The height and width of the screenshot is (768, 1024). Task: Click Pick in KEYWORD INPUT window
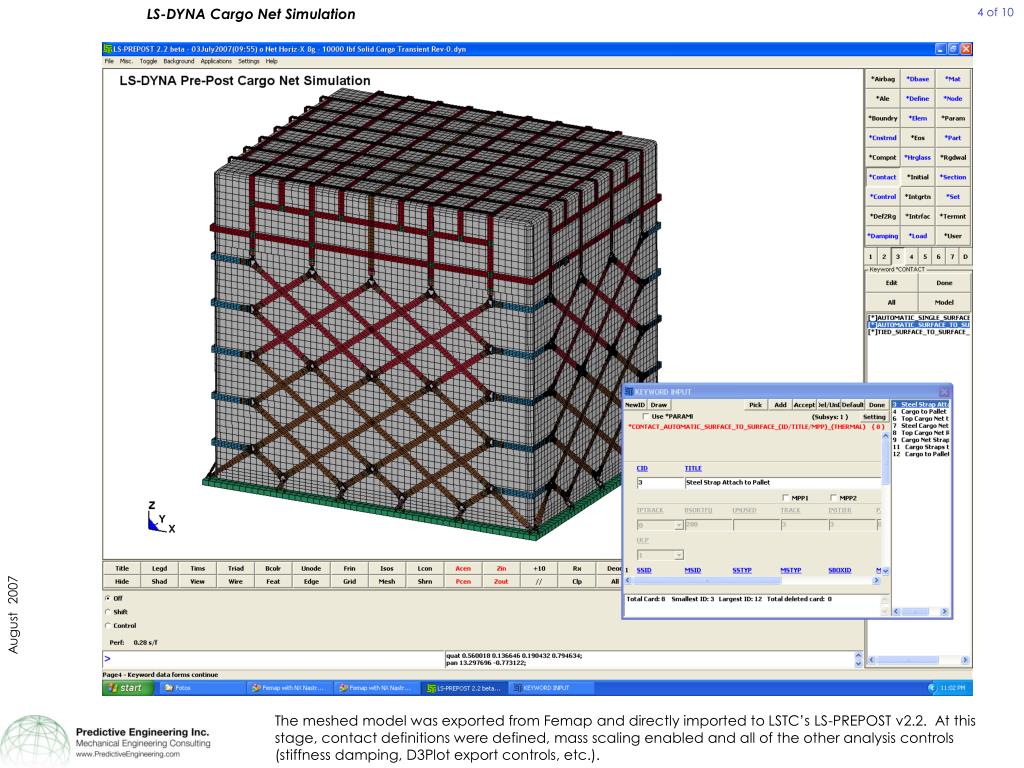(x=756, y=405)
